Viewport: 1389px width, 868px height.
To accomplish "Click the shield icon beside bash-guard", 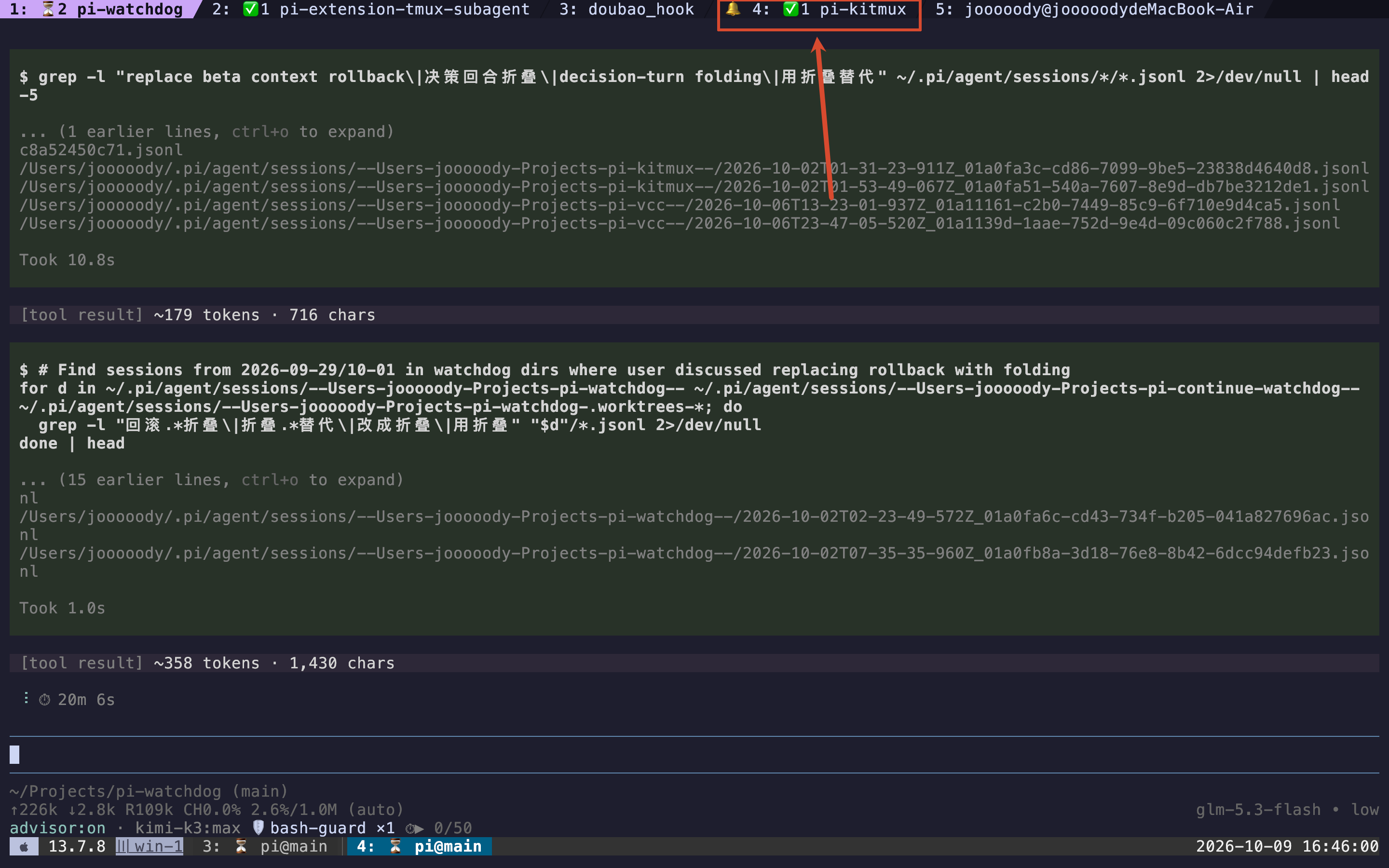I will click(x=259, y=827).
